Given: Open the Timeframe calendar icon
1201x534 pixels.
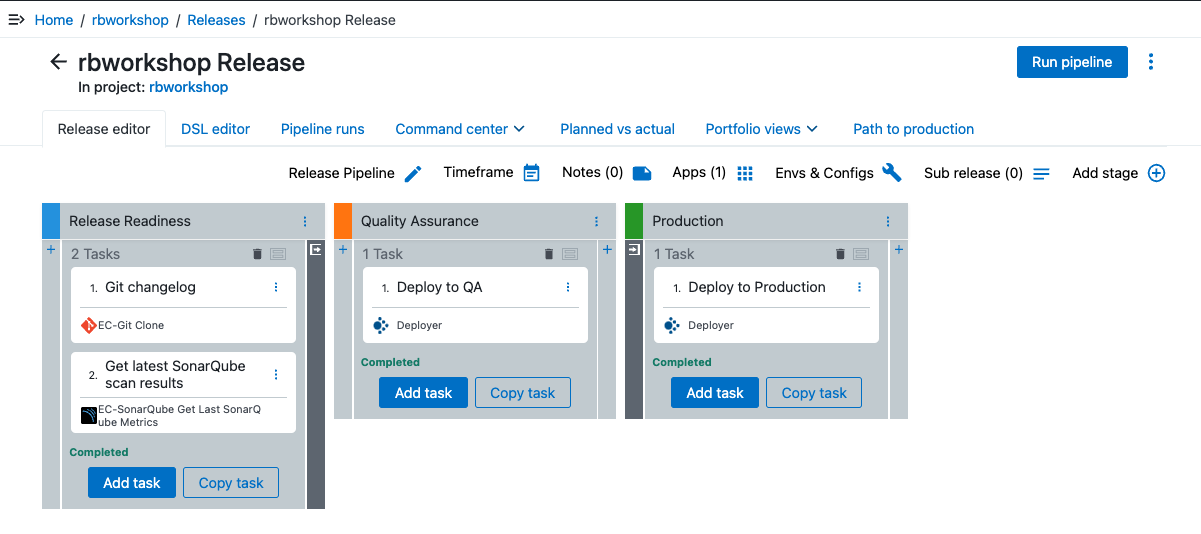Looking at the screenshot, I should click(x=531, y=173).
